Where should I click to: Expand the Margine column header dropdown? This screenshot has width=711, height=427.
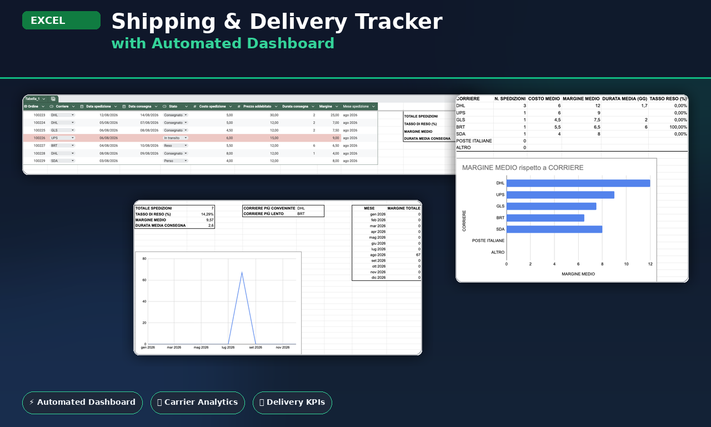tap(336, 107)
